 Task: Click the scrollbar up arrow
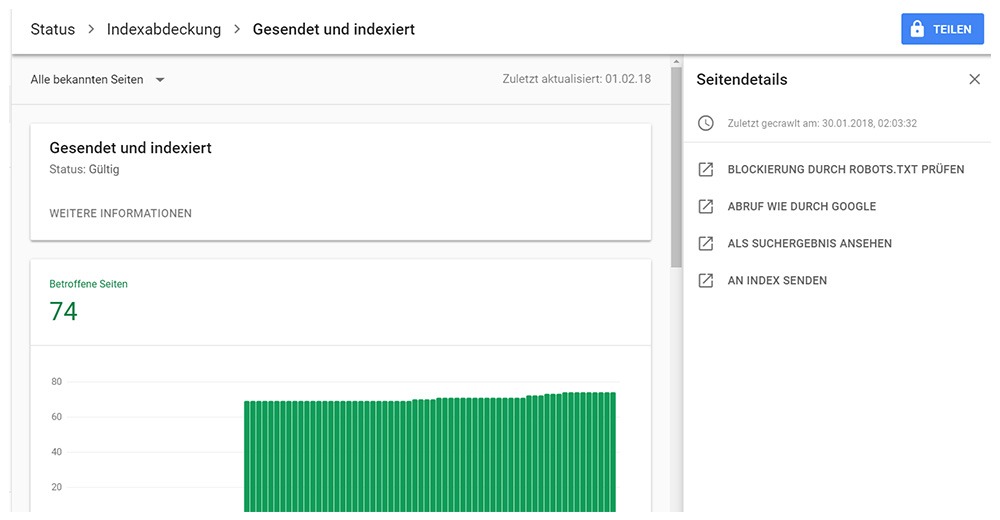(676, 62)
